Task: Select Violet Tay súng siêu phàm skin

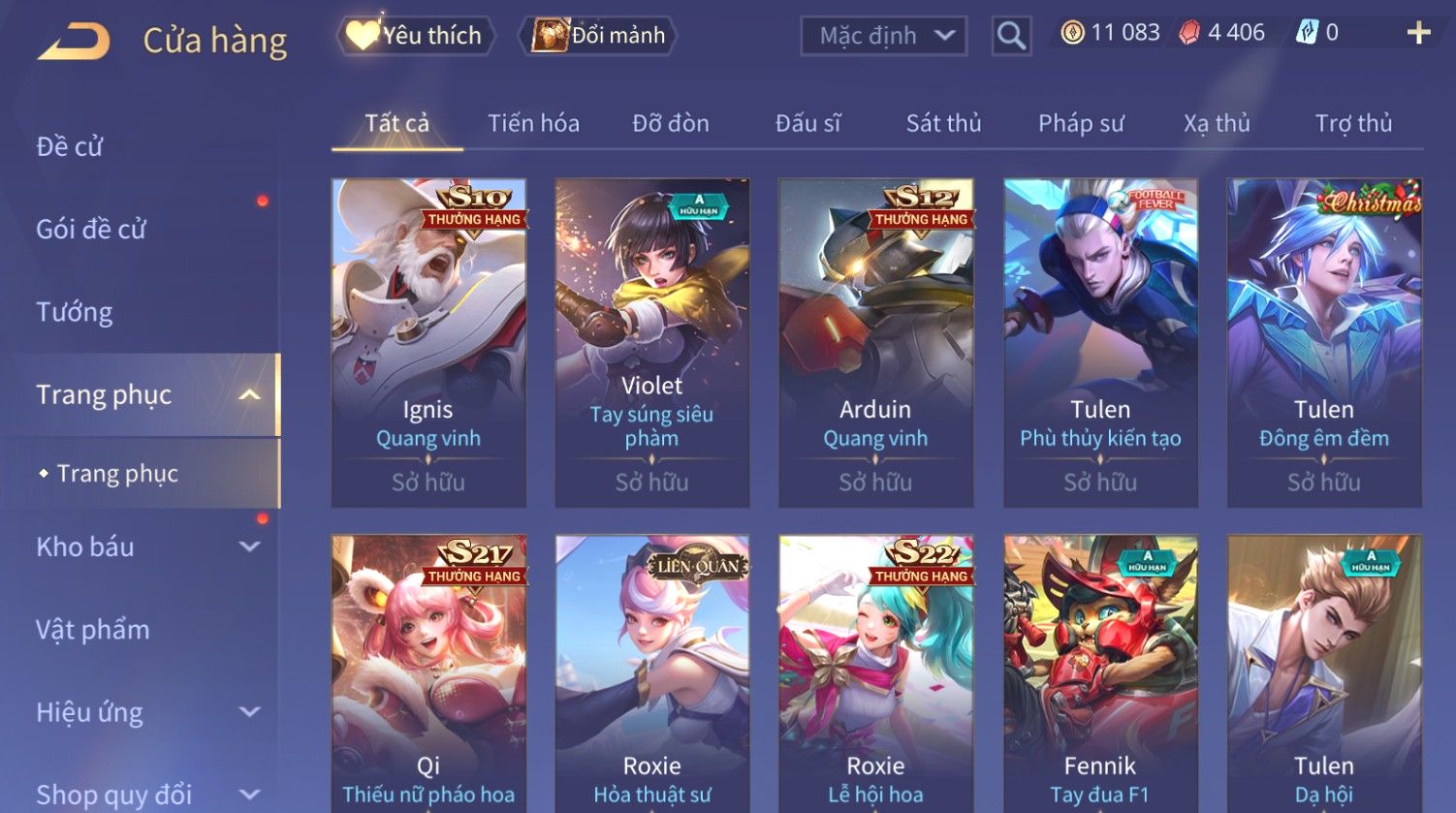Action: [651, 342]
